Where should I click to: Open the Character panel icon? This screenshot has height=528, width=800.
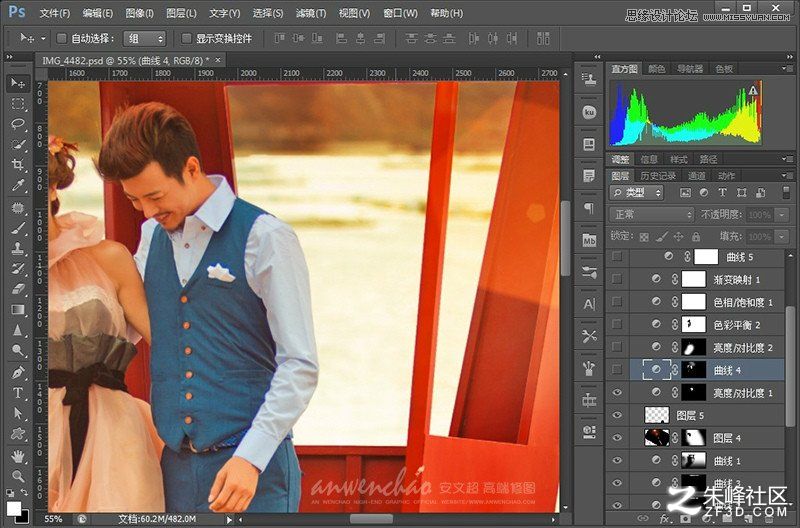[x=589, y=305]
